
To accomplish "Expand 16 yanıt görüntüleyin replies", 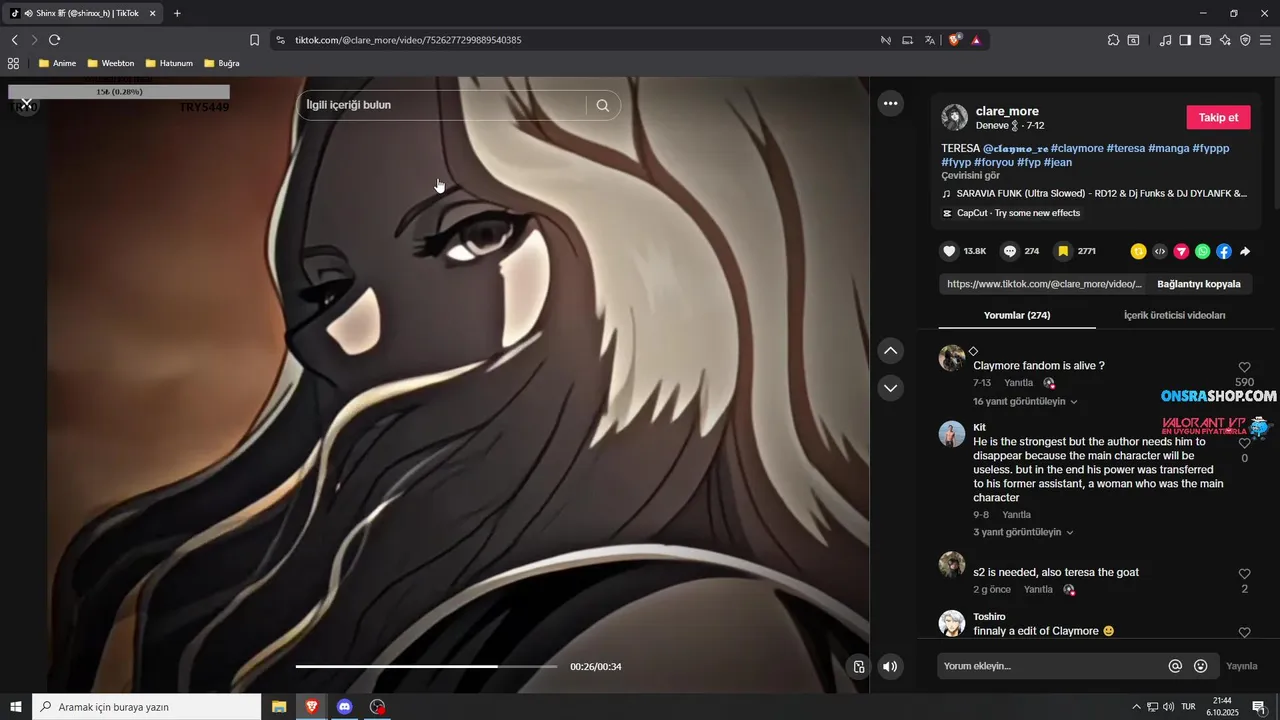I will click(1025, 401).
